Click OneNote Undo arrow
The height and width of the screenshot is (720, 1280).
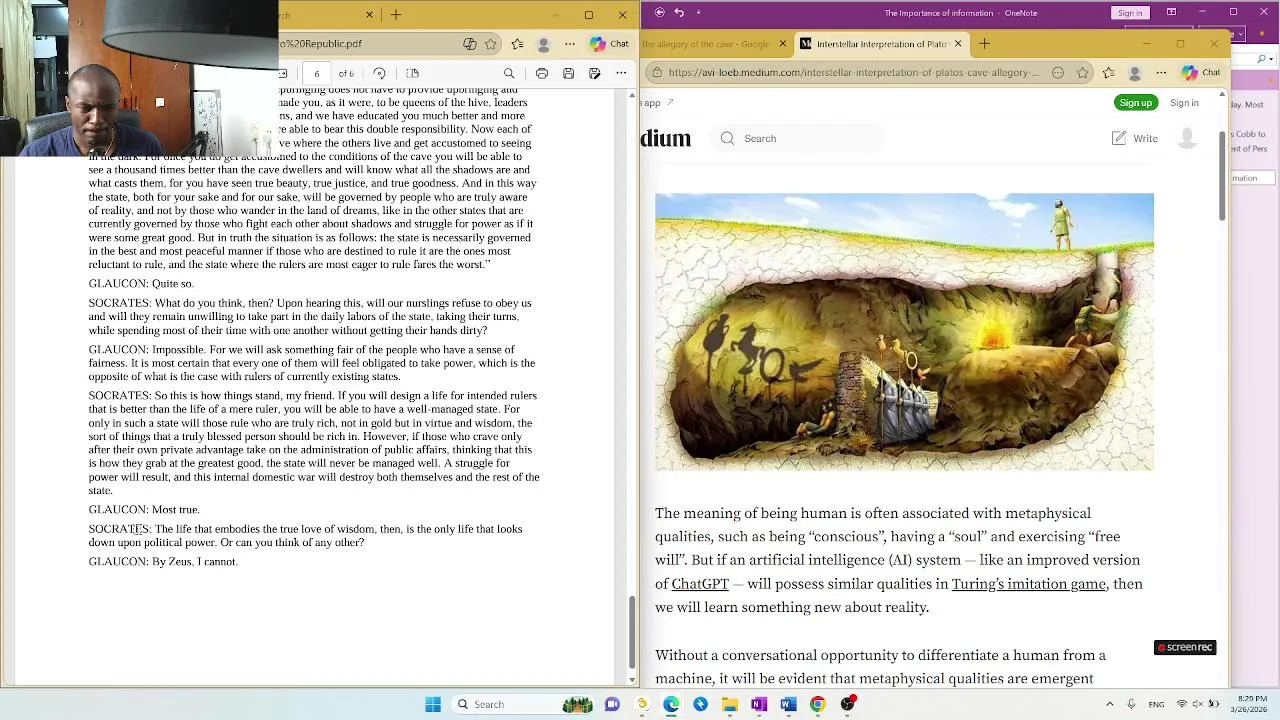(679, 13)
